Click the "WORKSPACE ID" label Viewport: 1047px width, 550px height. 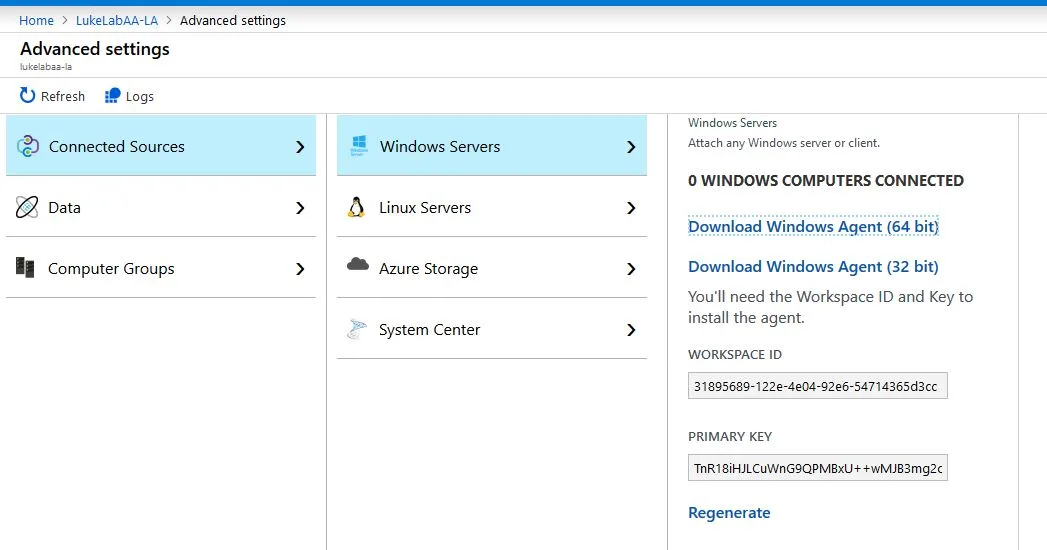pyautogui.click(x=735, y=354)
